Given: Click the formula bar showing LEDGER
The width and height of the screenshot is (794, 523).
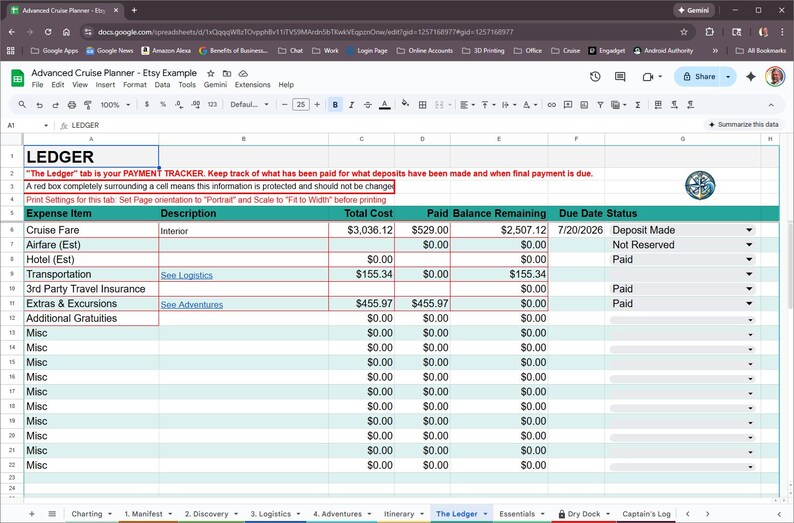Looking at the screenshot, I should pyautogui.click(x=380, y=125).
